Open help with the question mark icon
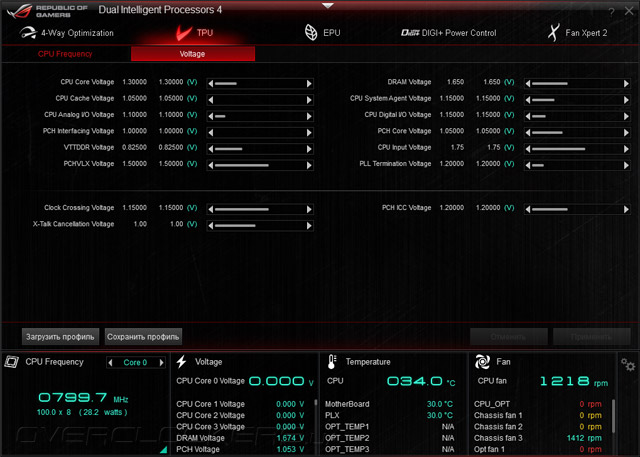Viewport: 640px width, 457px height. coord(611,12)
